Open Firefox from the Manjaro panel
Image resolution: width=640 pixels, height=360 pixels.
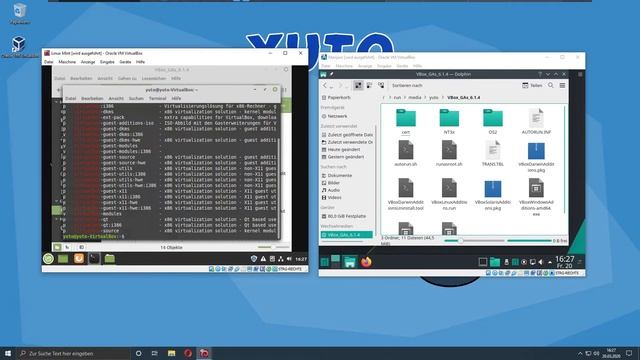tap(366, 262)
